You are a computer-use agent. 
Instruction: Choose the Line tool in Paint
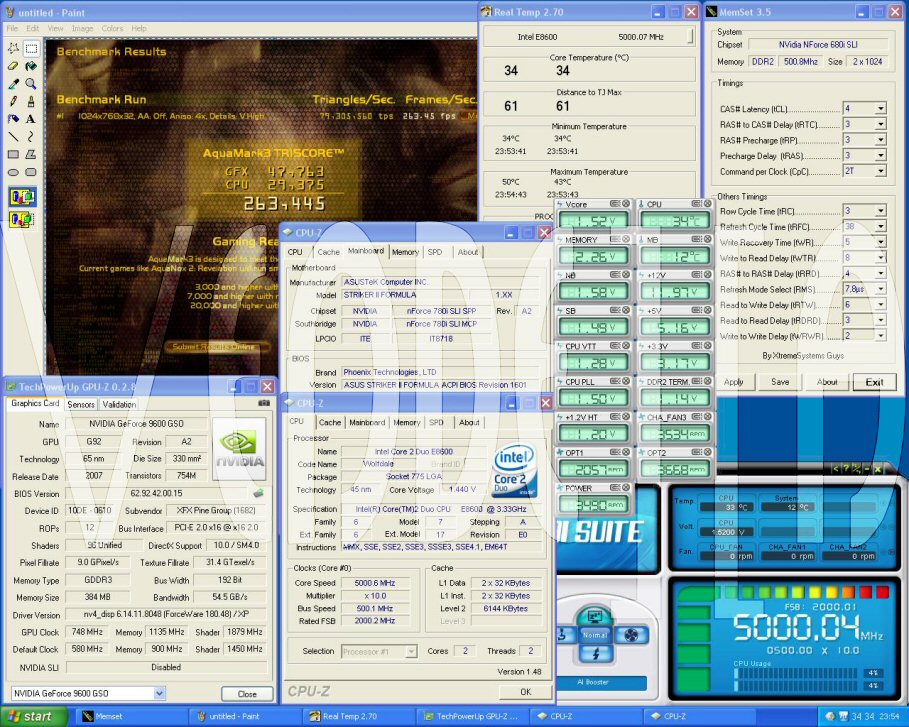13,137
